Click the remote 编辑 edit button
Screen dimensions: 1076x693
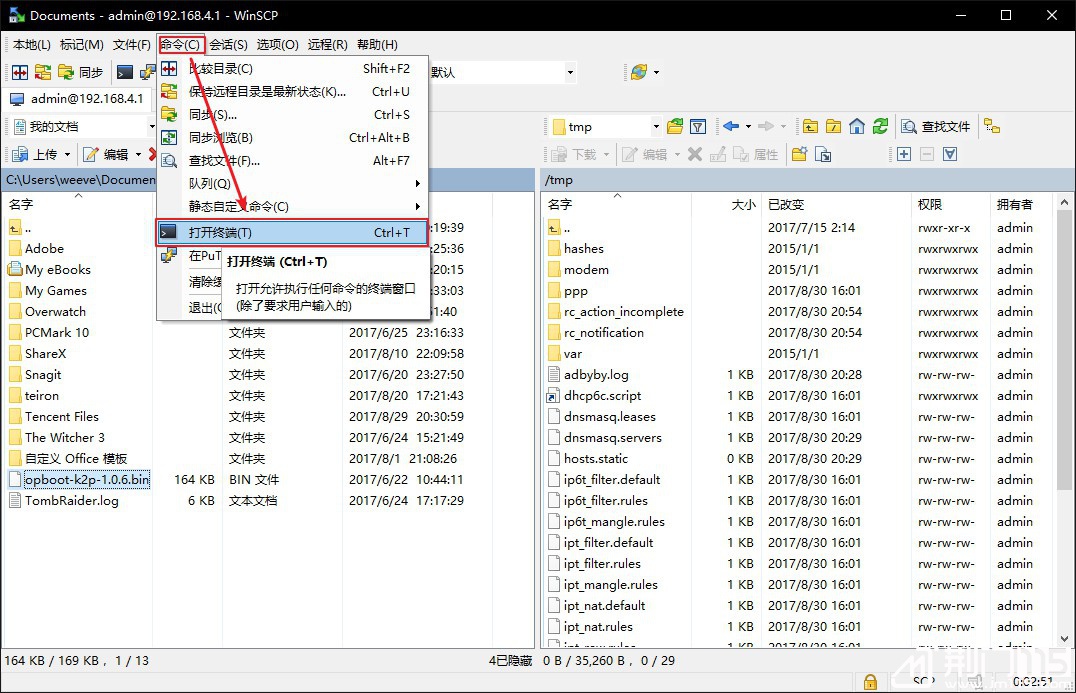[x=645, y=154]
